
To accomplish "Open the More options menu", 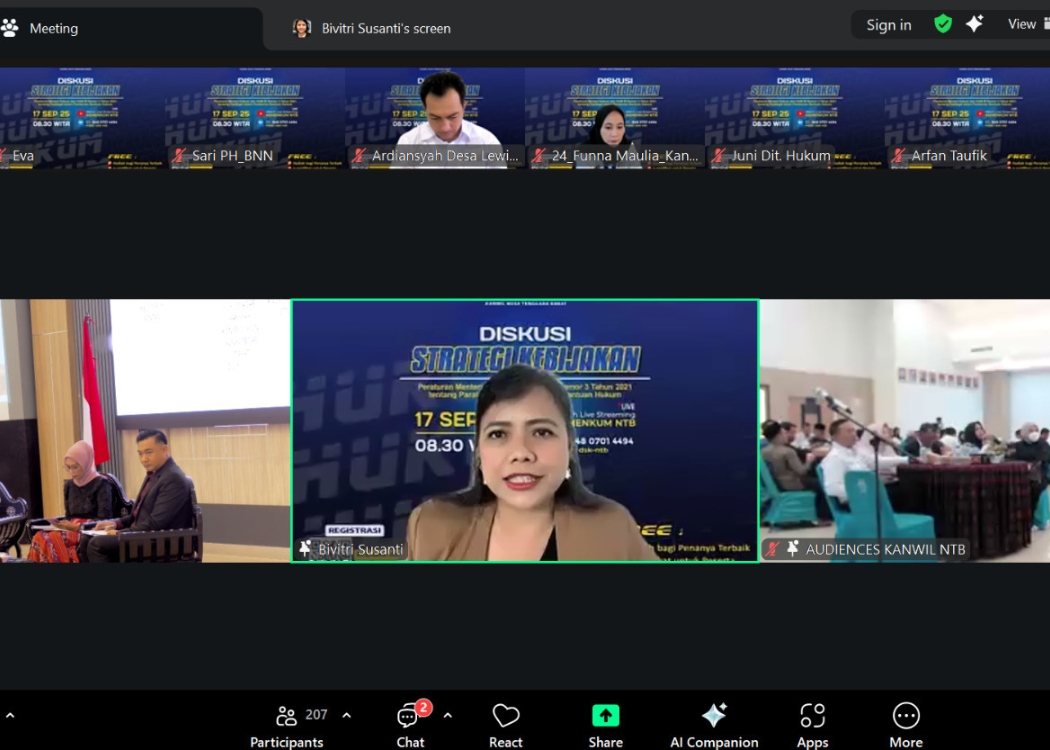I will click(906, 724).
